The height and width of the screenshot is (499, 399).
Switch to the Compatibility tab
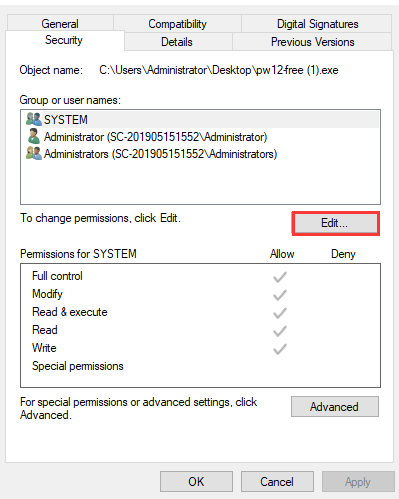click(177, 23)
